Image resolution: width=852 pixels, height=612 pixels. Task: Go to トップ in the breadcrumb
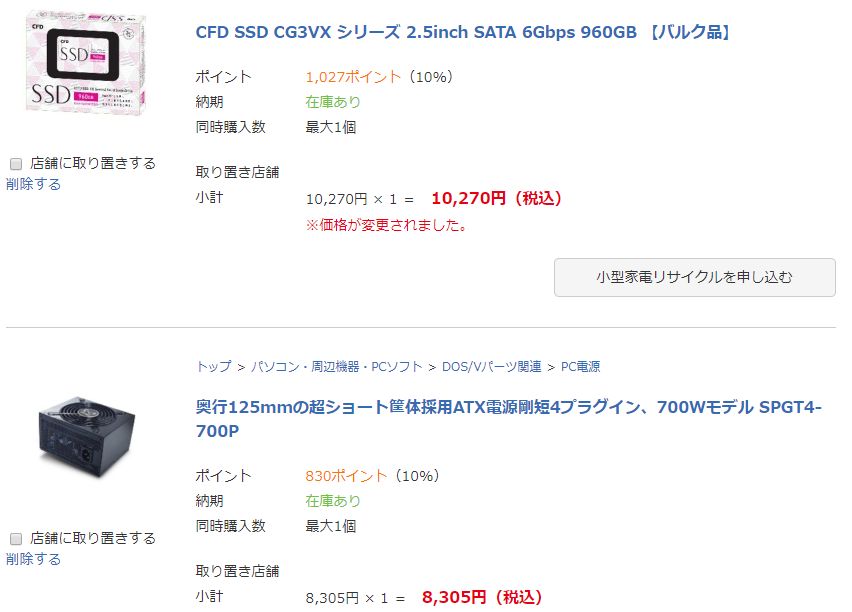(x=213, y=367)
